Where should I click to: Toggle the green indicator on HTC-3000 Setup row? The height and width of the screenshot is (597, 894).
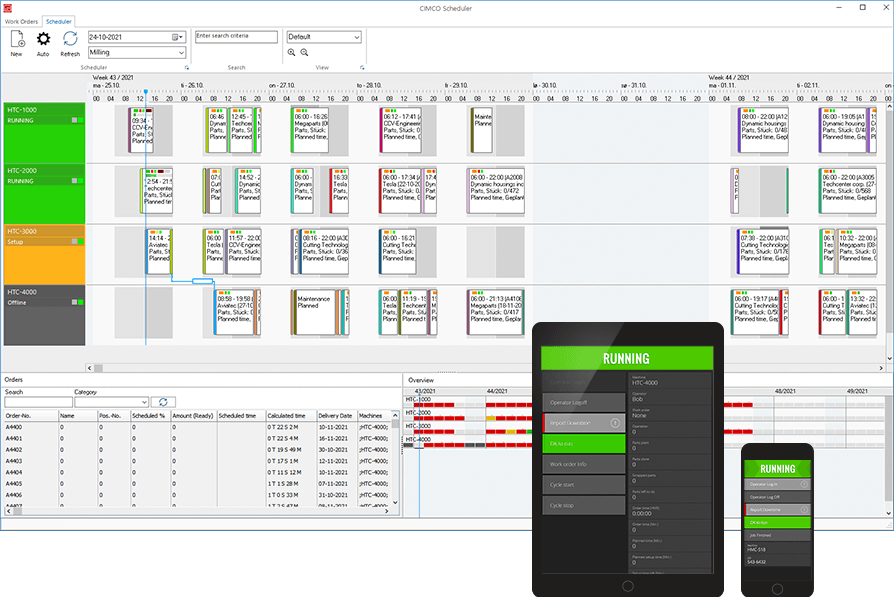tap(80, 242)
